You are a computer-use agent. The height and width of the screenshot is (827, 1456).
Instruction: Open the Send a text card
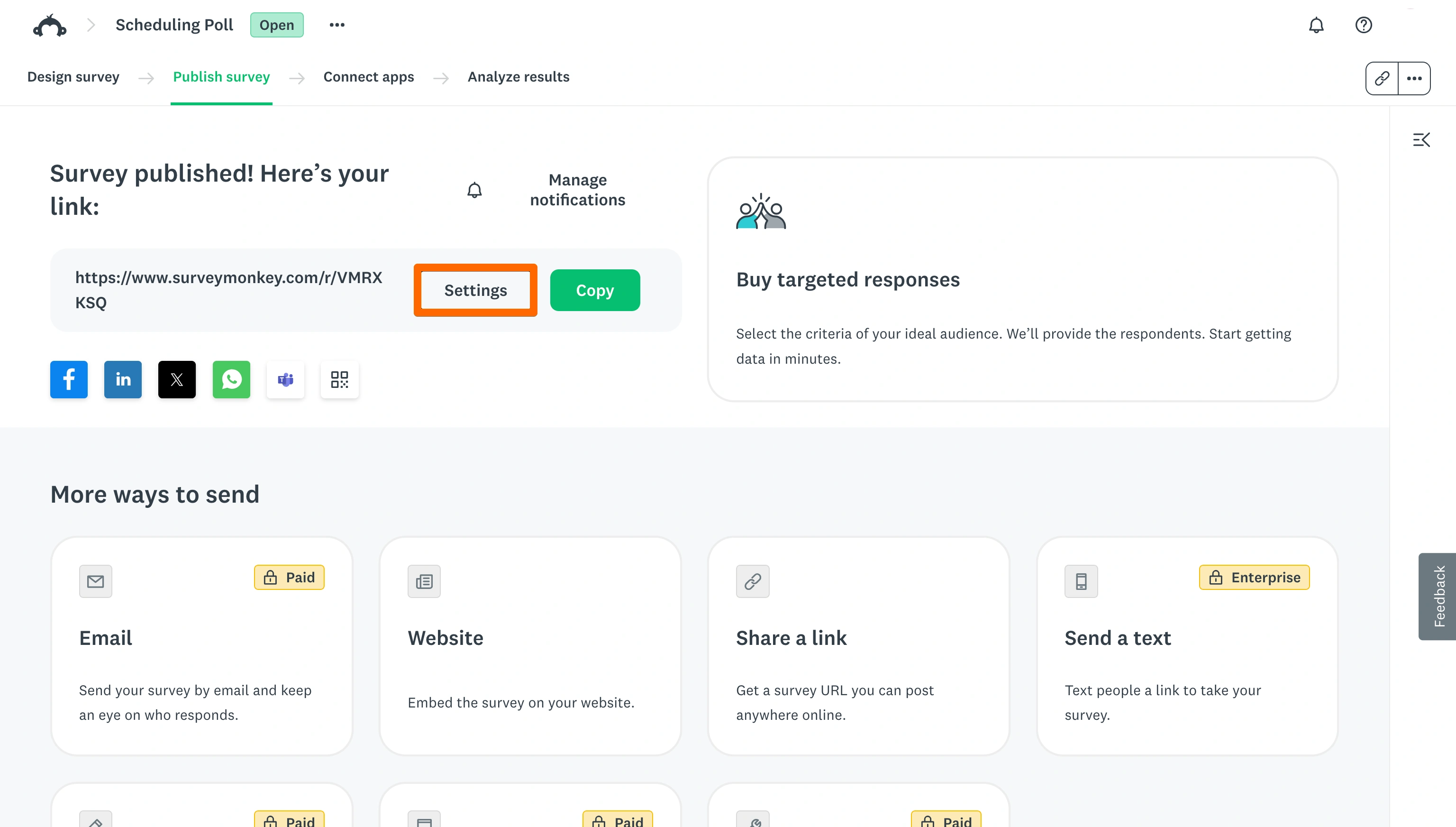(x=1187, y=646)
